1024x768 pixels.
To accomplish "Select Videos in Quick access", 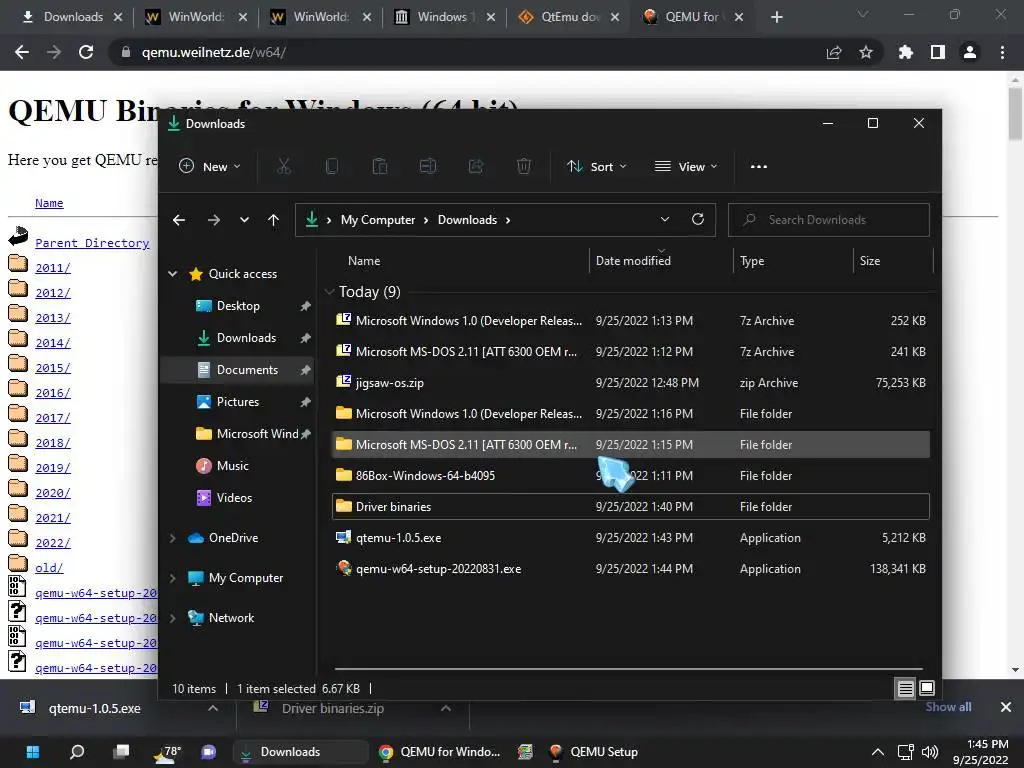I will [x=238, y=498].
